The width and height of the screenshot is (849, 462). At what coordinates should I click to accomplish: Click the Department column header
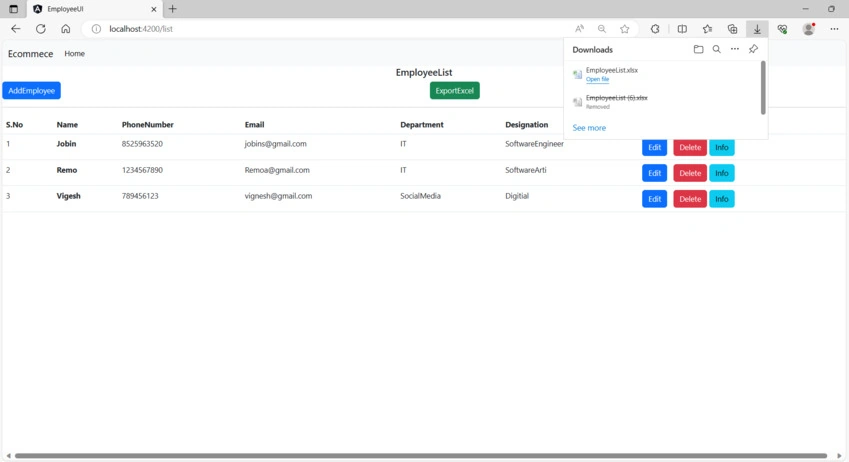pyautogui.click(x=422, y=125)
